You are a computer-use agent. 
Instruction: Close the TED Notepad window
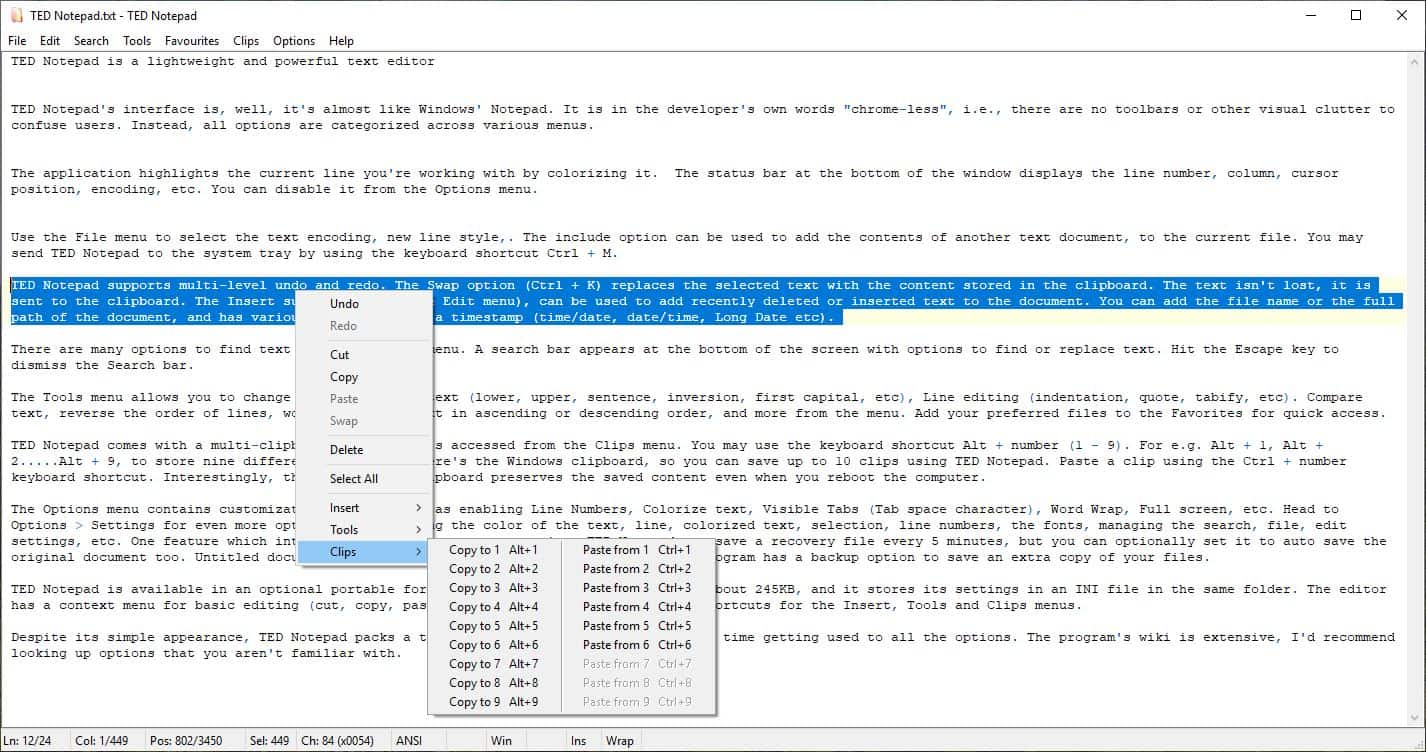[1402, 15]
